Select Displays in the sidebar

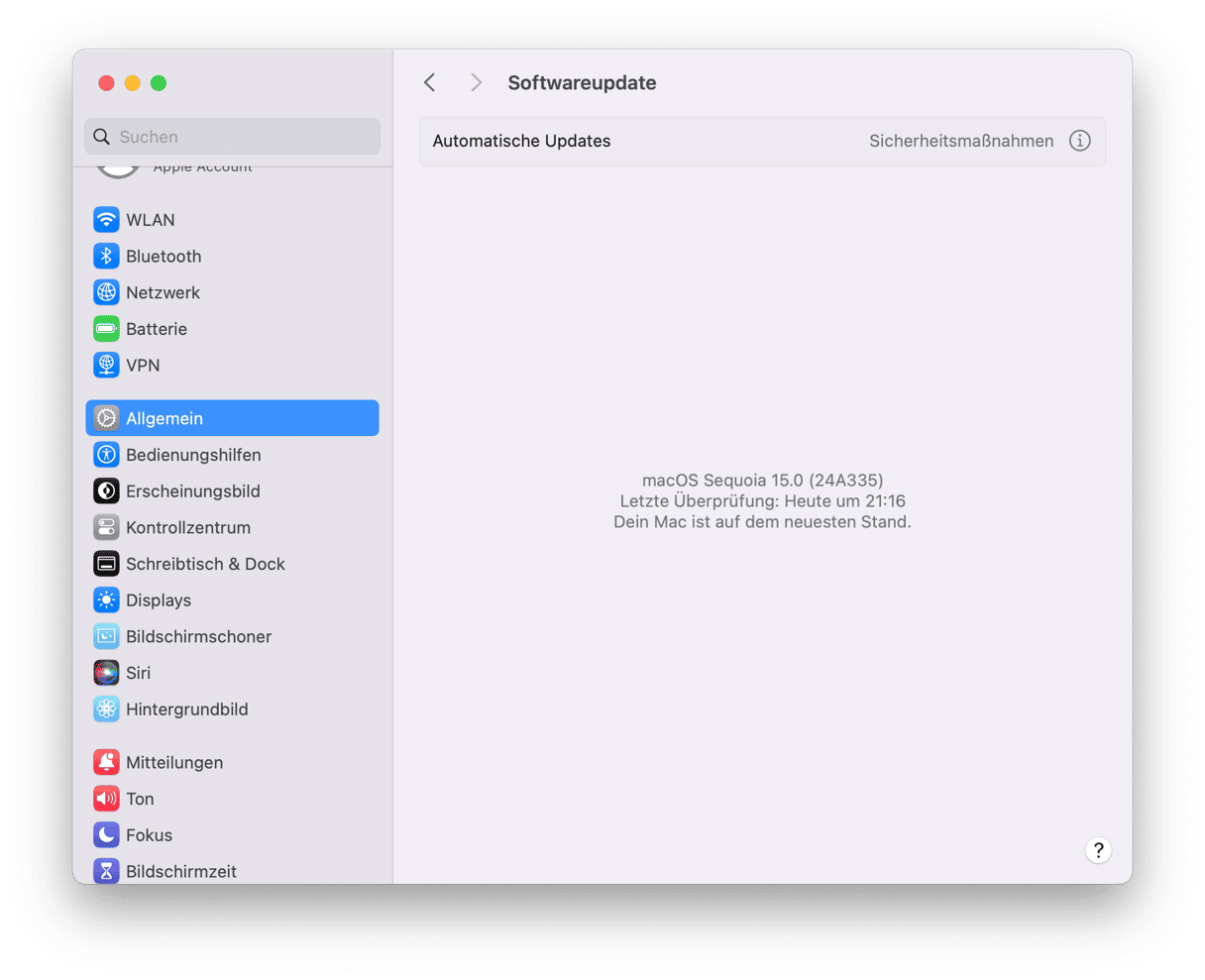(159, 600)
